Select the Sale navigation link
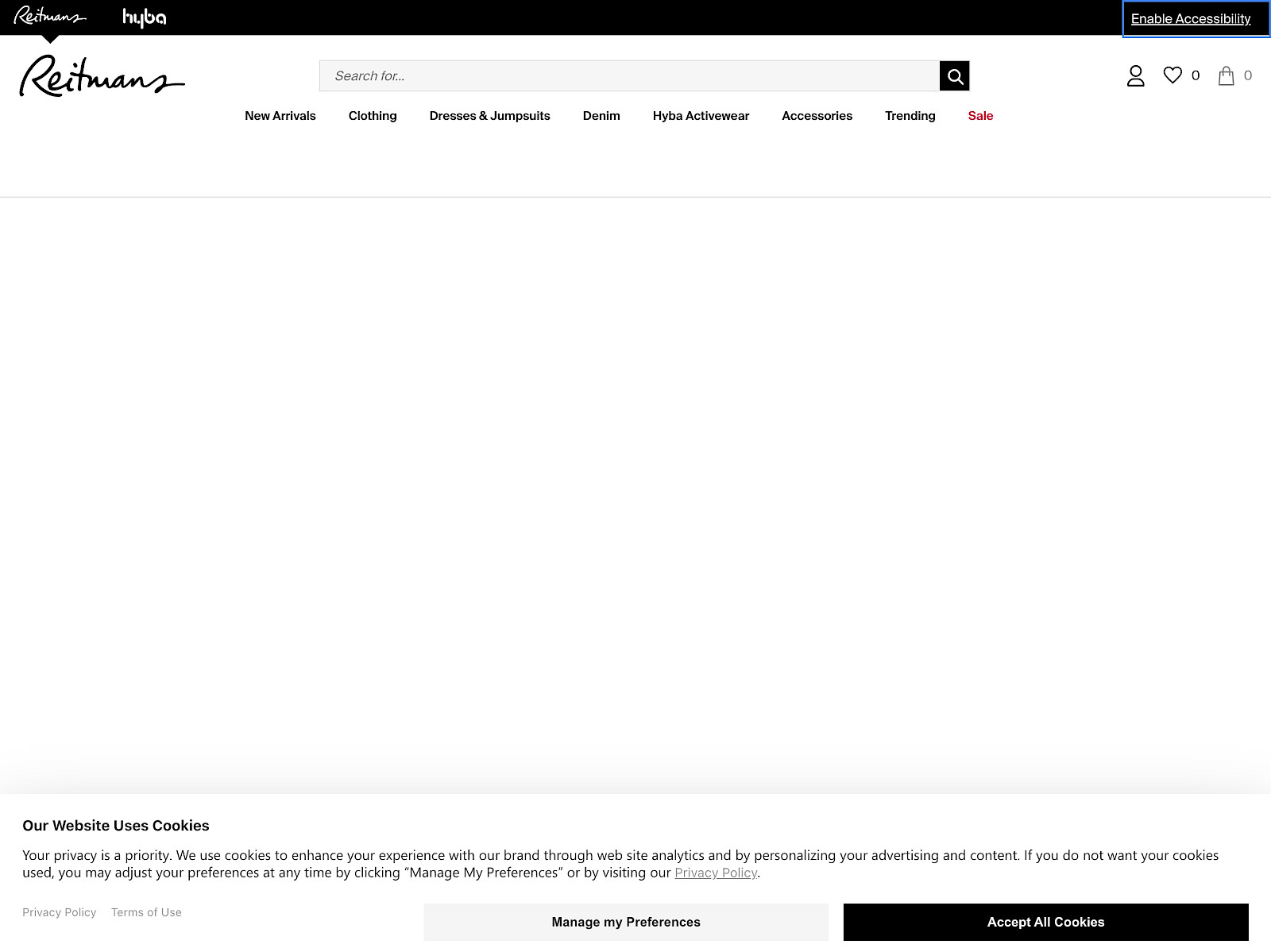This screenshot has width=1271, height=952. click(980, 115)
